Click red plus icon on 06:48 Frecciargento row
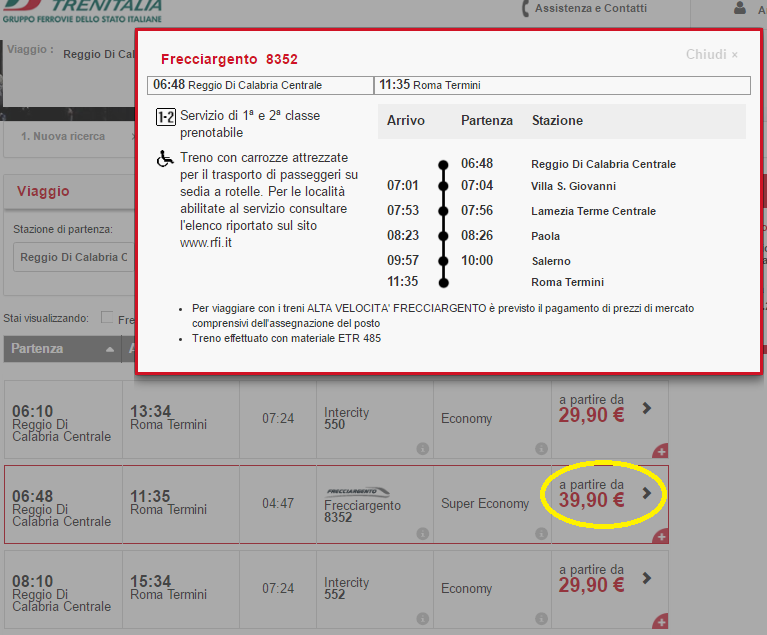 [660, 537]
